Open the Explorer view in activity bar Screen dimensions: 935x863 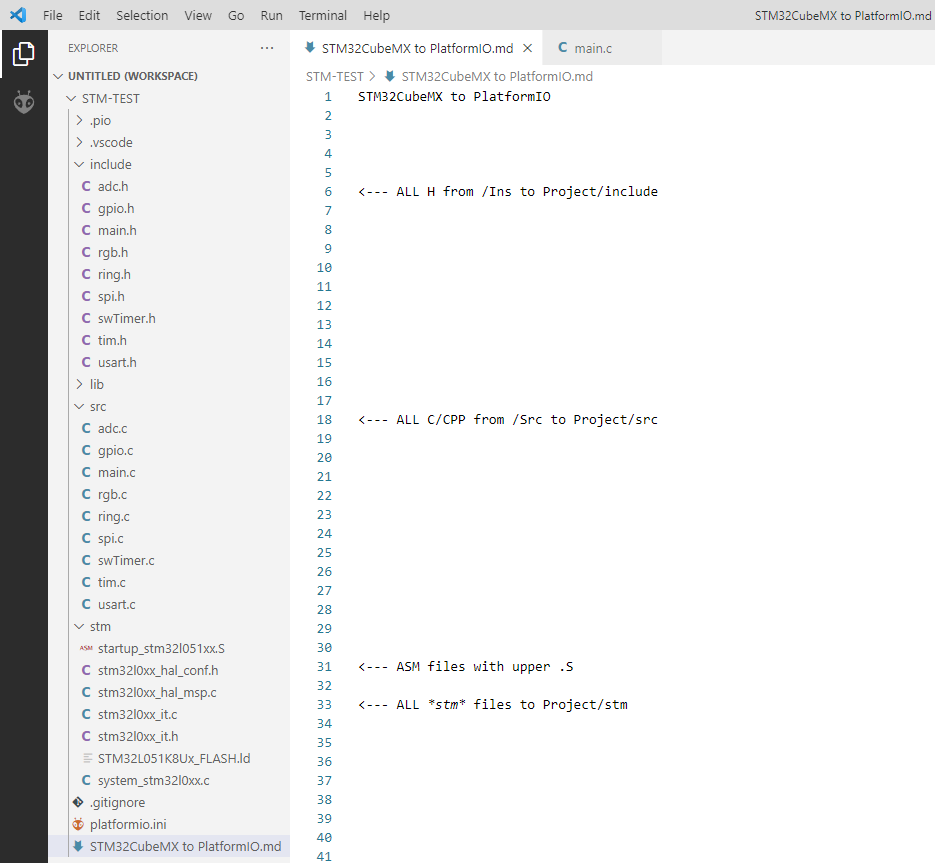pos(23,54)
